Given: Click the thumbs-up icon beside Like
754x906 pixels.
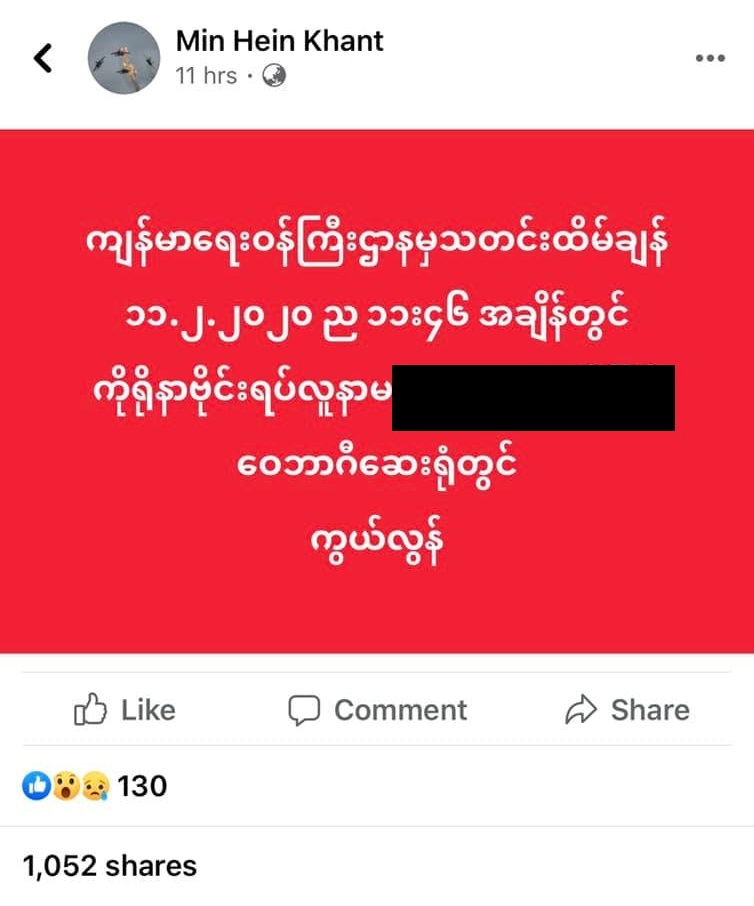Looking at the screenshot, I should pos(91,710).
